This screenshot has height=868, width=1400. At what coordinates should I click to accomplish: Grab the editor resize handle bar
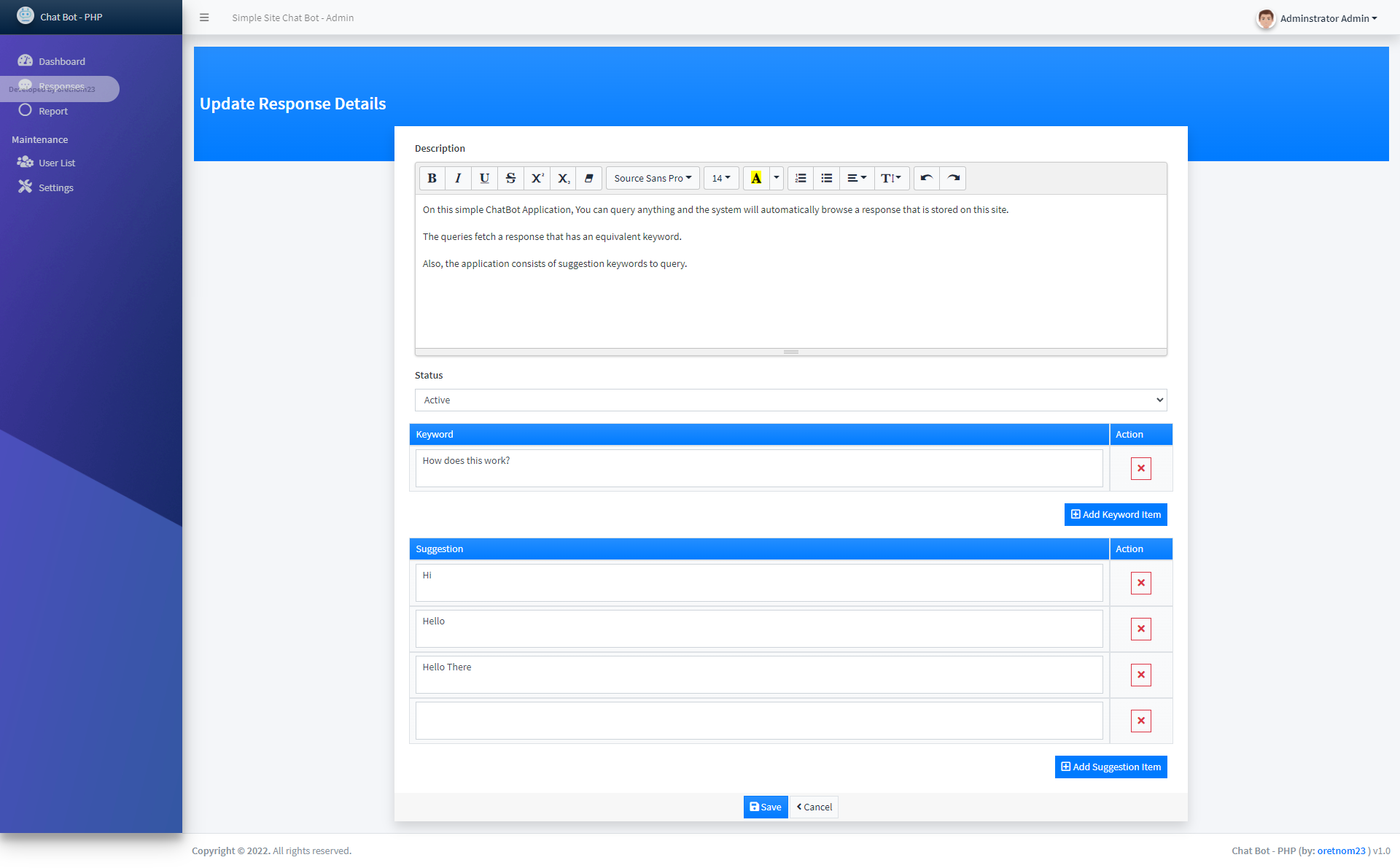point(790,352)
